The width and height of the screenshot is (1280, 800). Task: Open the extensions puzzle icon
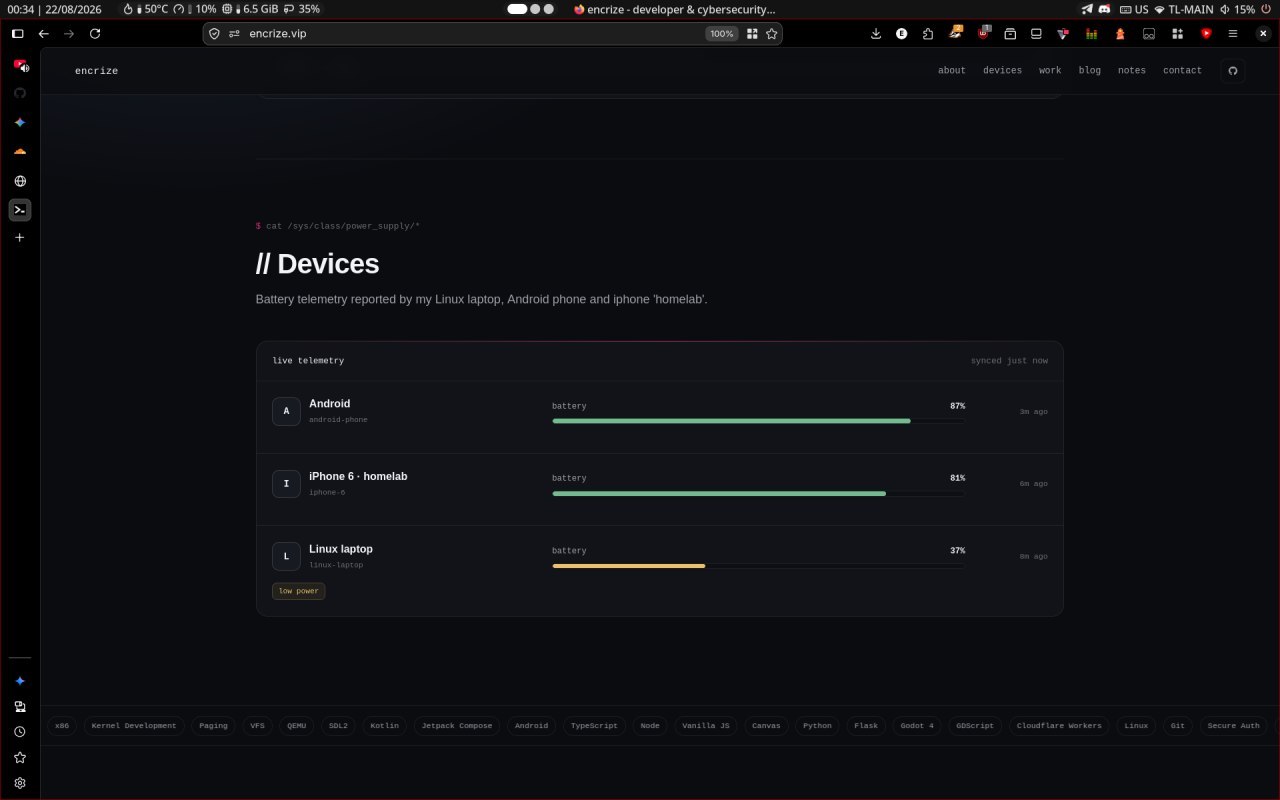point(928,33)
